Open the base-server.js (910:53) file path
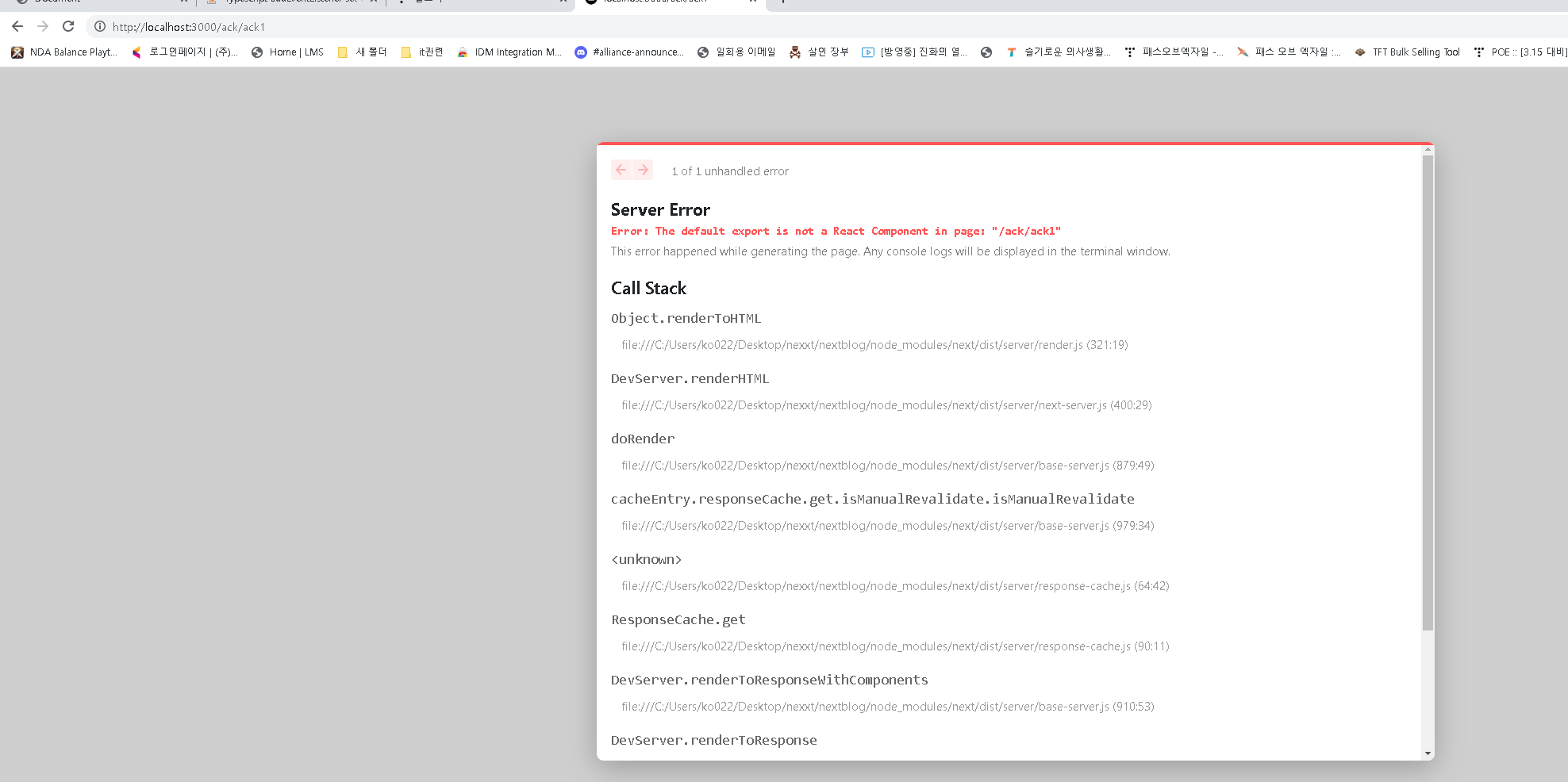 (x=888, y=707)
